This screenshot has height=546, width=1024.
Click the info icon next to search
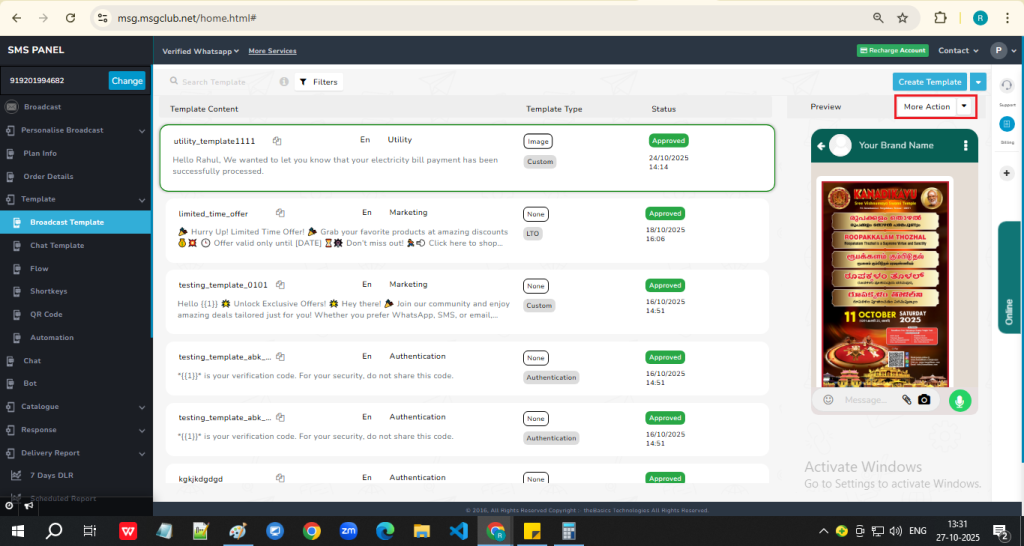284,82
